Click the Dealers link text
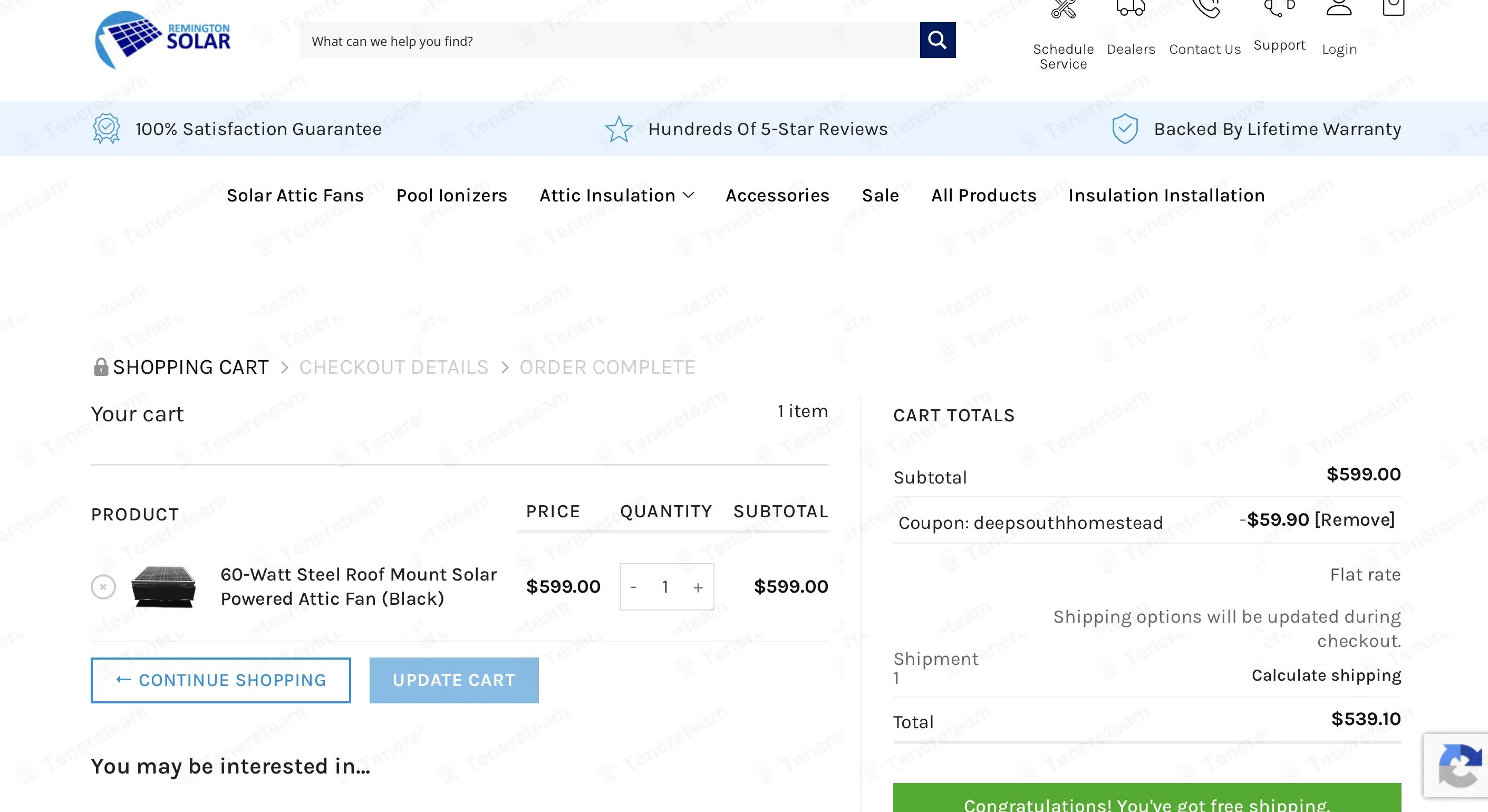Screen dimensions: 1488x812 1131,49
